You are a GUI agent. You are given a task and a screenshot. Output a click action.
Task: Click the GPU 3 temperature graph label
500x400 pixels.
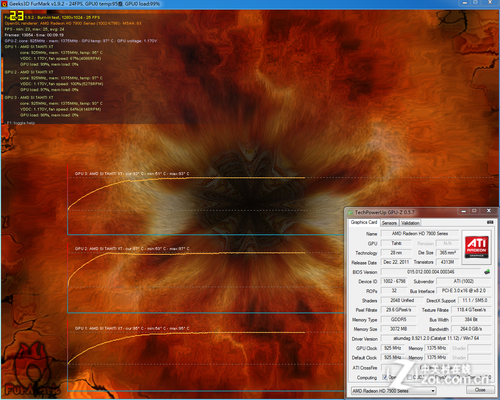pos(132,174)
